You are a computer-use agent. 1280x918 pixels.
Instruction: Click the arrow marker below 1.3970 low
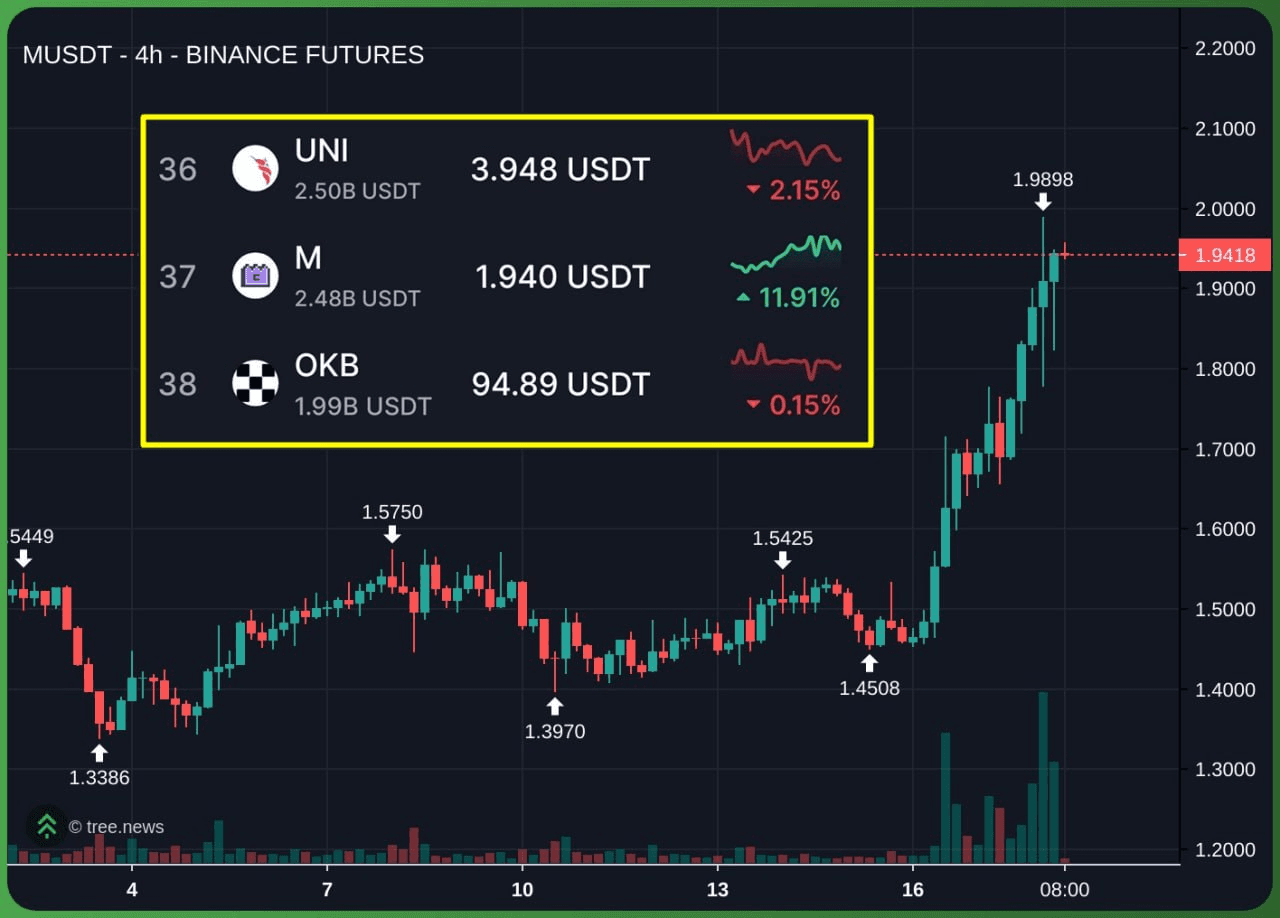pyautogui.click(x=555, y=706)
